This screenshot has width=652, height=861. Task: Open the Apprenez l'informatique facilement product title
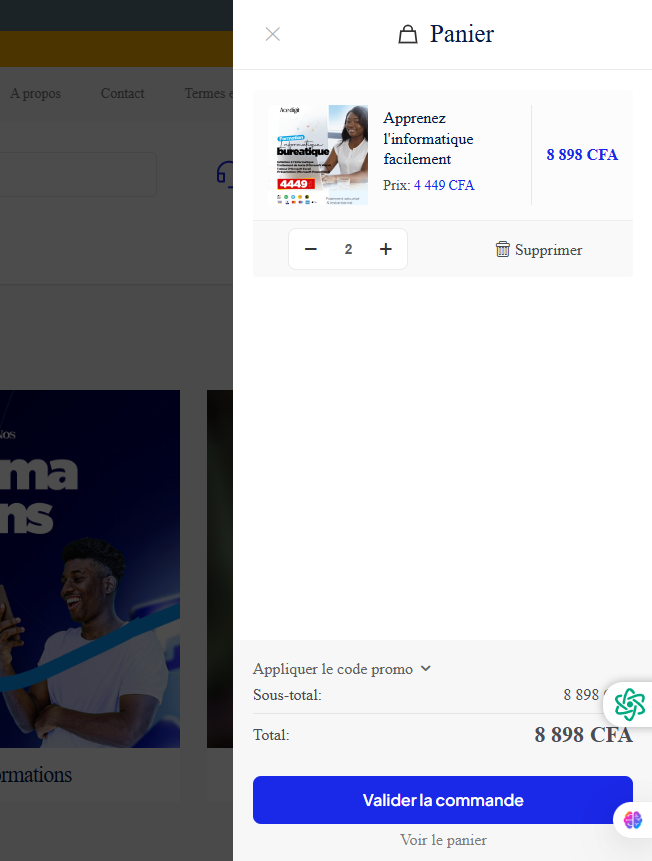428,138
